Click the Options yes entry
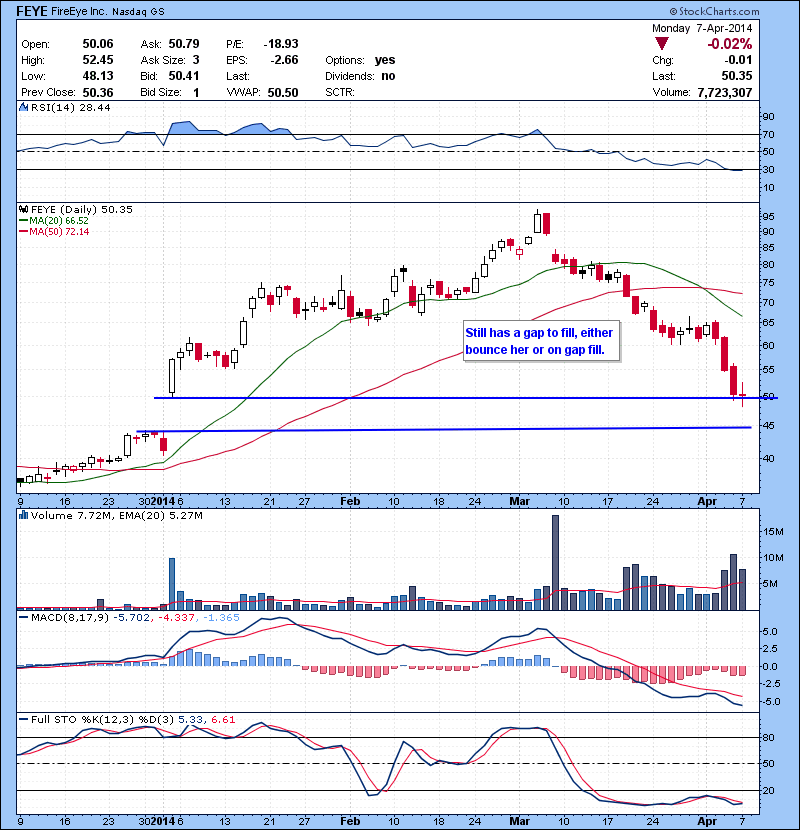Screen dimensions: 800x830 [360, 60]
